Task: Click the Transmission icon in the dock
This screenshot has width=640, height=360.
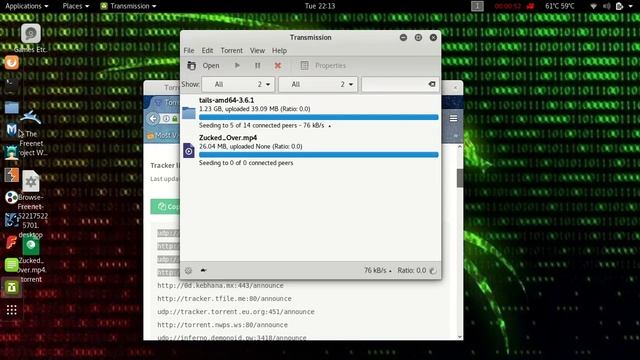Action: coord(11,287)
